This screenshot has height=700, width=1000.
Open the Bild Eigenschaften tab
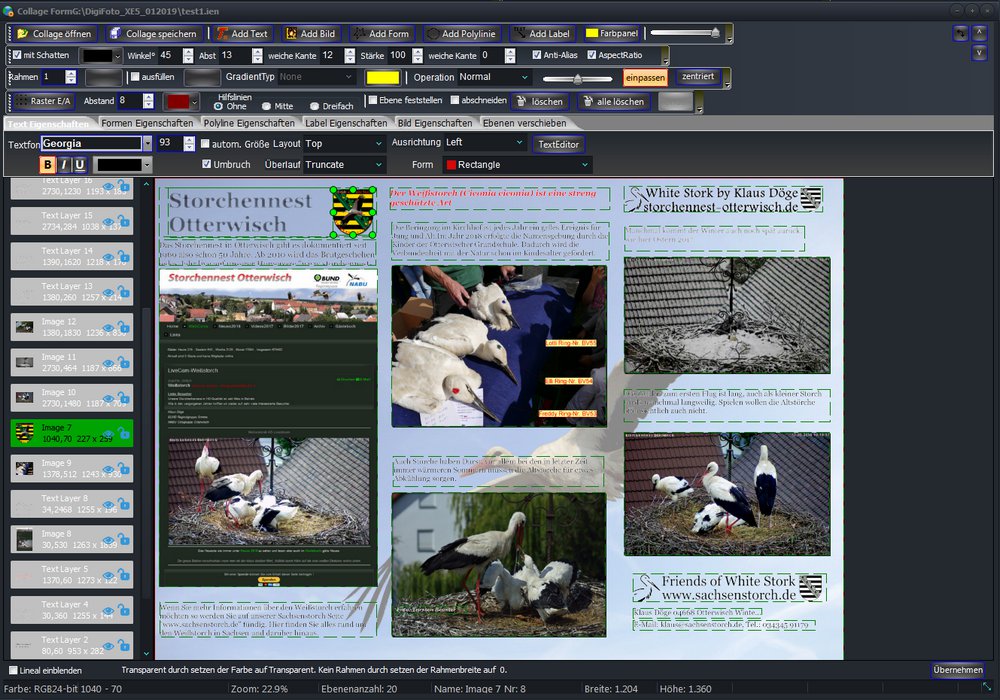434,123
